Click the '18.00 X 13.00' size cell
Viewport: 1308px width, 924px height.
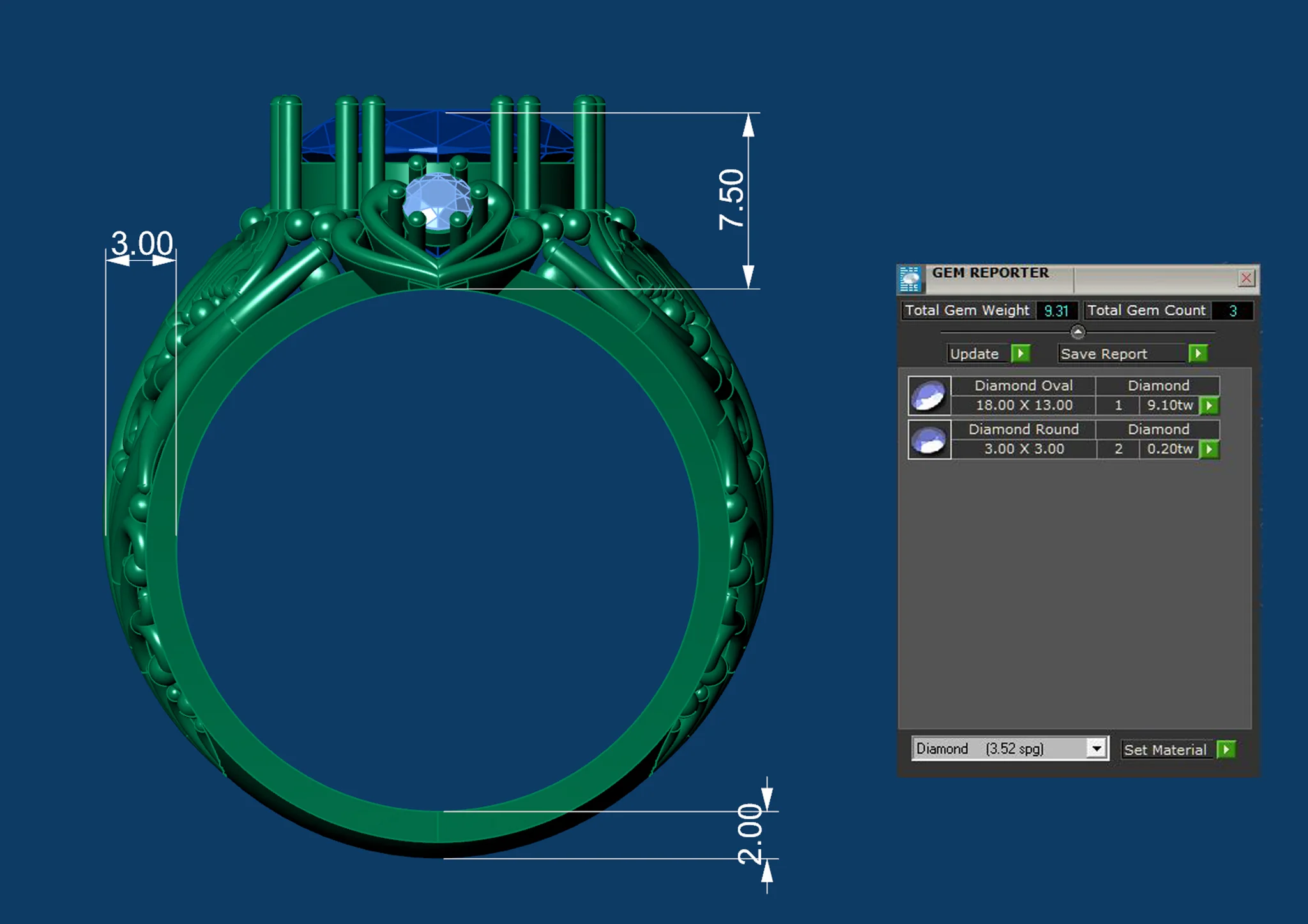click(1024, 405)
